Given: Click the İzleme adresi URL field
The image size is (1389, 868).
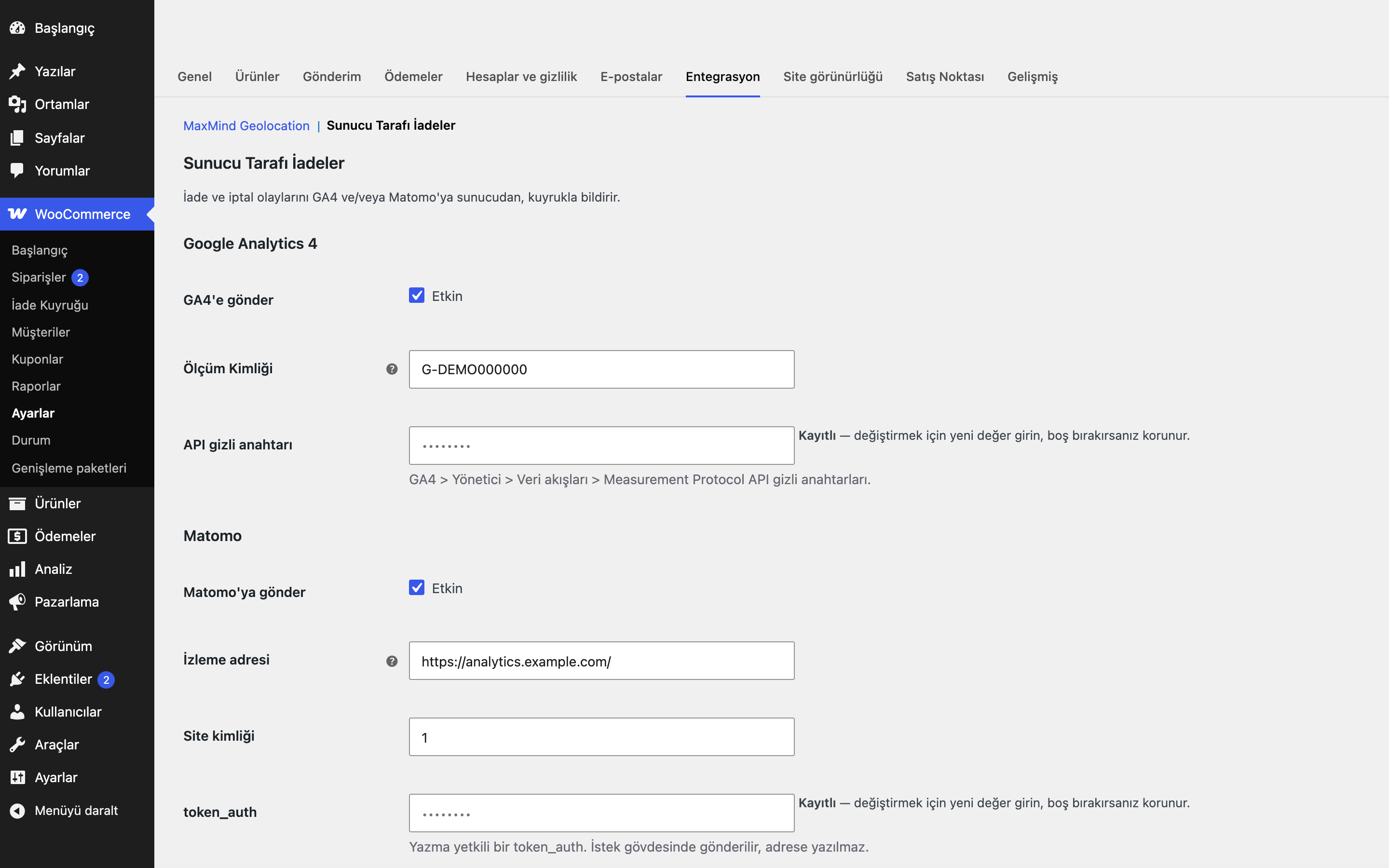Looking at the screenshot, I should pos(601,661).
